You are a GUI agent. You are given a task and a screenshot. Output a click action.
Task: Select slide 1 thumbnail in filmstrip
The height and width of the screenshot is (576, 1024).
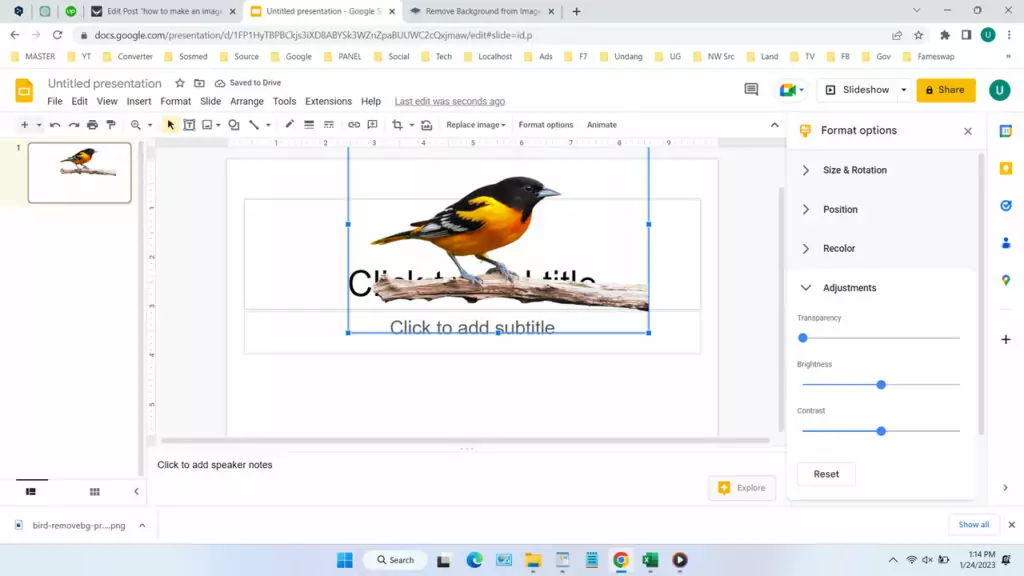(80, 173)
